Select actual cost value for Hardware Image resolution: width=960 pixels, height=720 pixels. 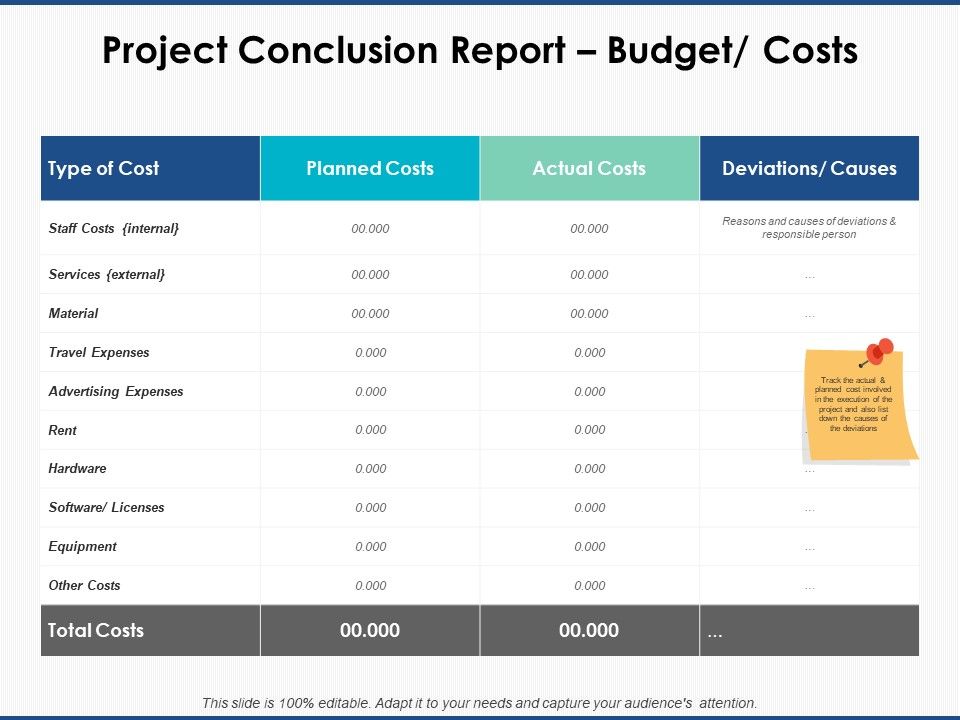click(590, 468)
